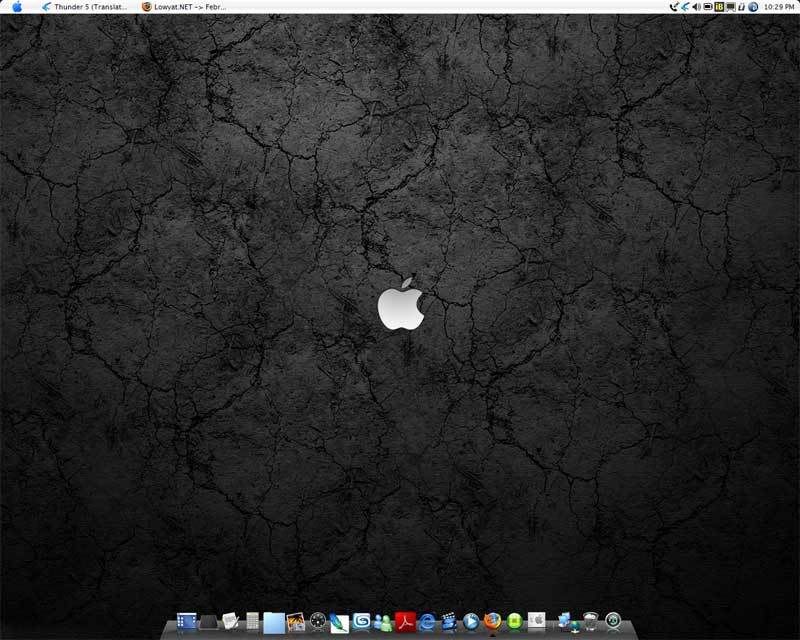The width and height of the screenshot is (800, 640).
Task: Click the clock showing 10:29 PM
Action: [778, 6]
